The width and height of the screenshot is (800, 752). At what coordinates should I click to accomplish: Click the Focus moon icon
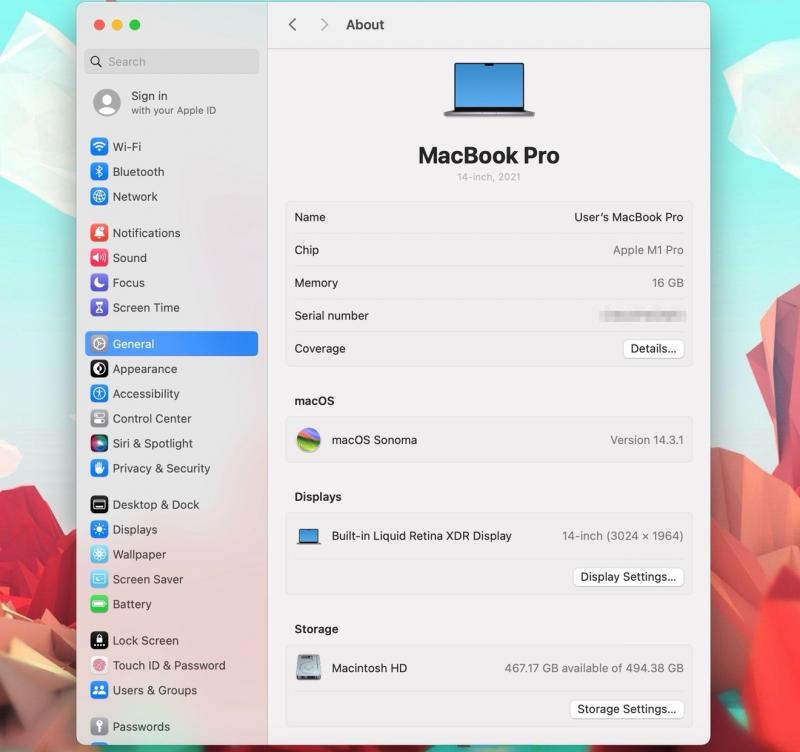click(x=99, y=283)
